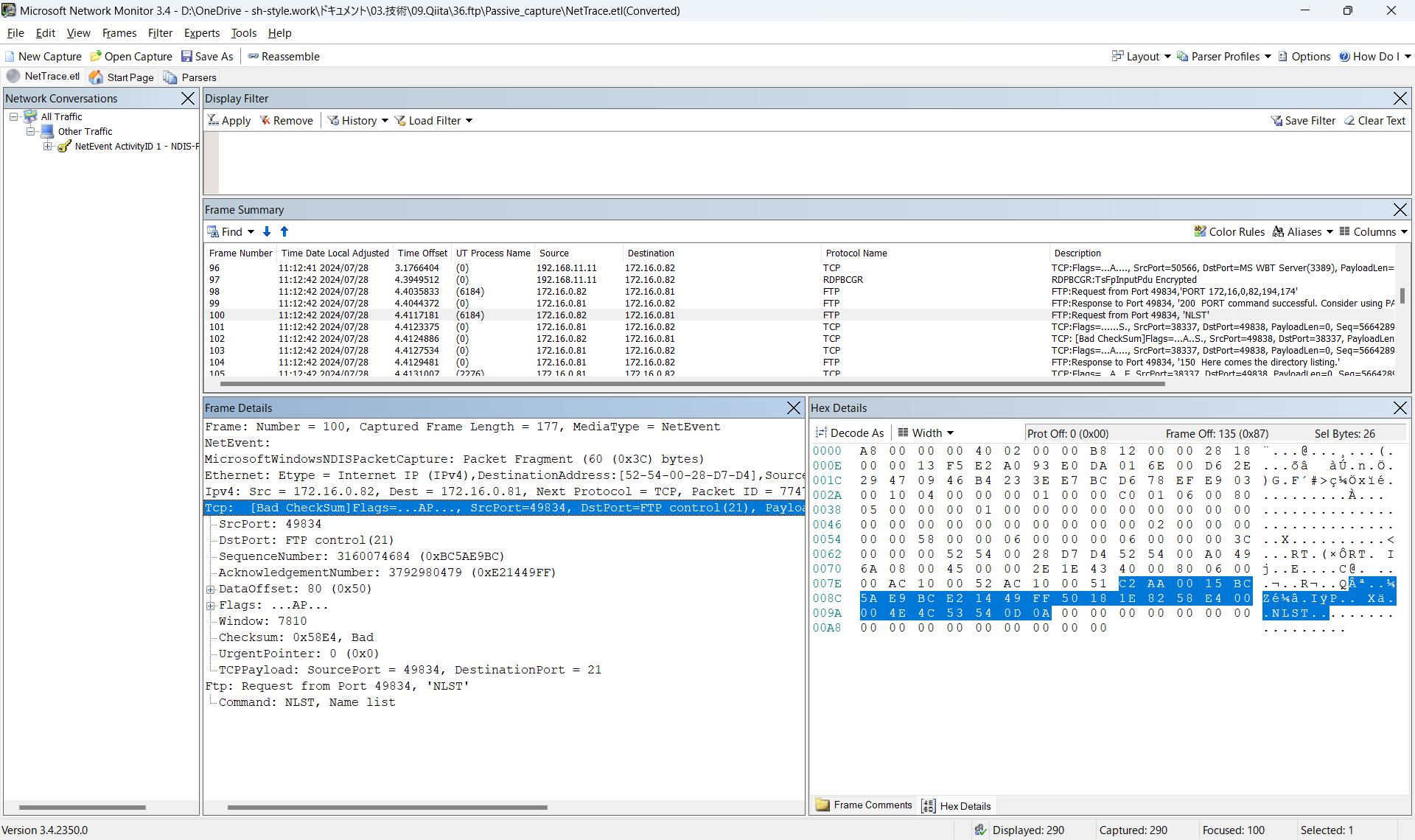Expand the NetEvent ActivityID tree node
Screen dimensions: 1415x840
[48, 147]
